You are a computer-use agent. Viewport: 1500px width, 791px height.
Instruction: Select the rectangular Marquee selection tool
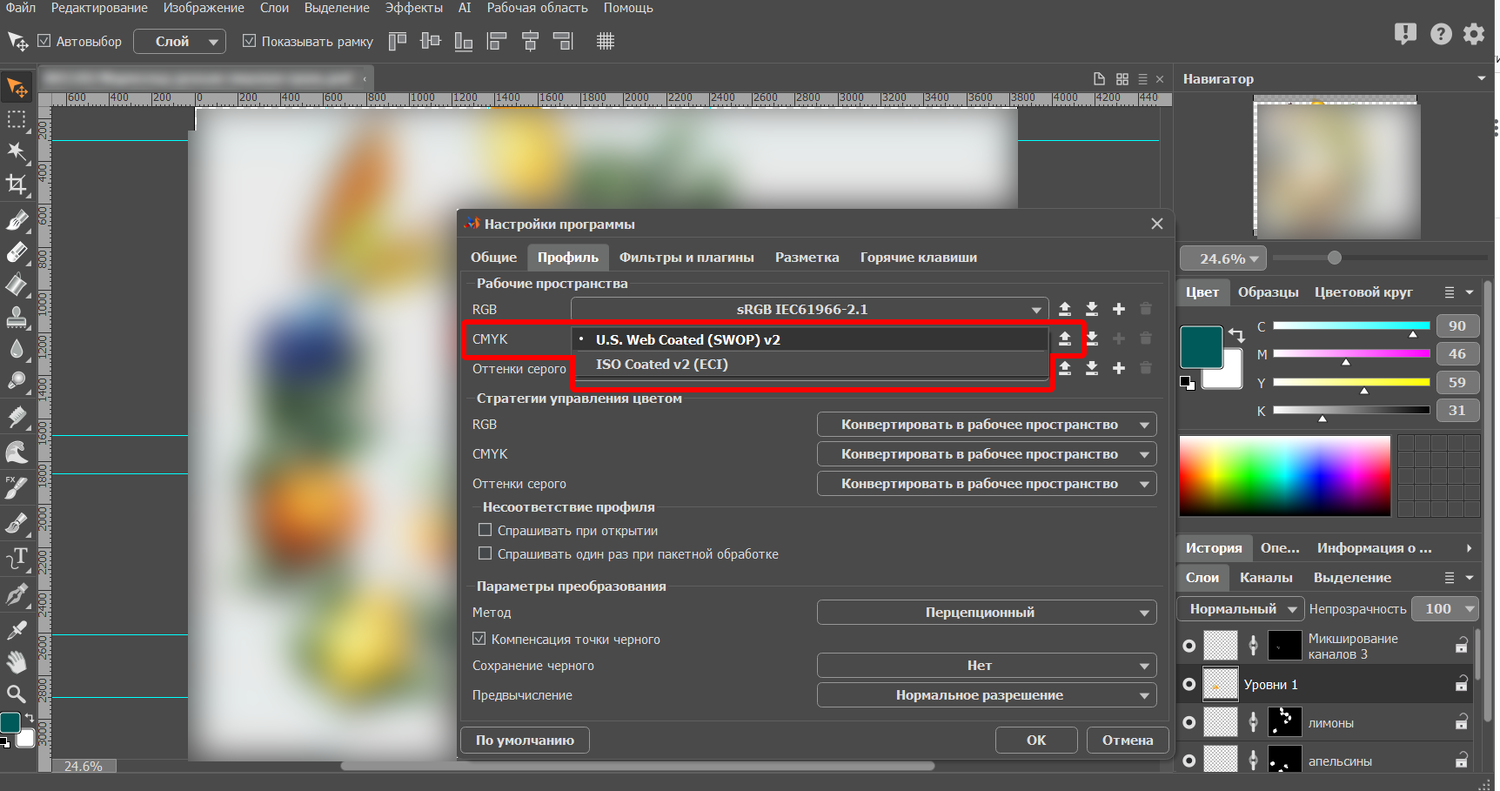(x=17, y=120)
